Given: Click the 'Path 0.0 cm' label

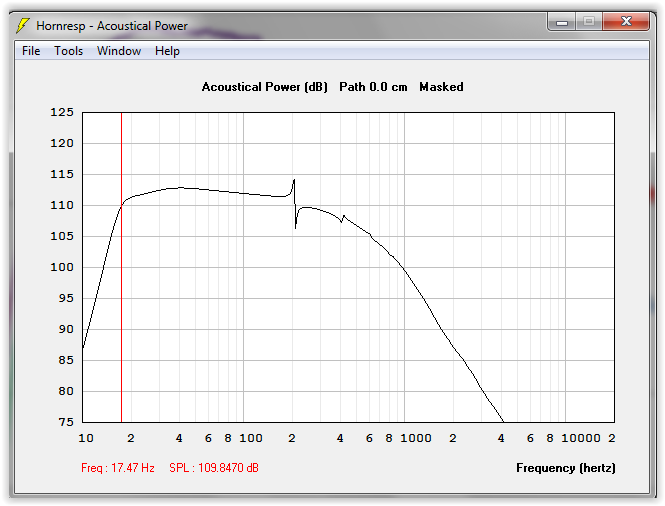Looking at the screenshot, I should pos(373,87).
